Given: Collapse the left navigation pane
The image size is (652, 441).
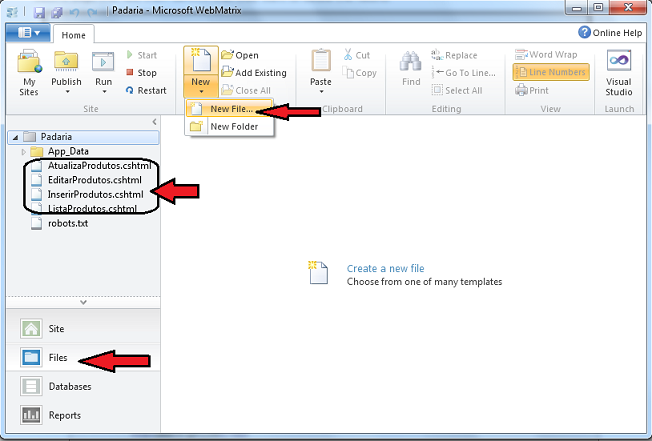Looking at the screenshot, I should coord(154,122).
